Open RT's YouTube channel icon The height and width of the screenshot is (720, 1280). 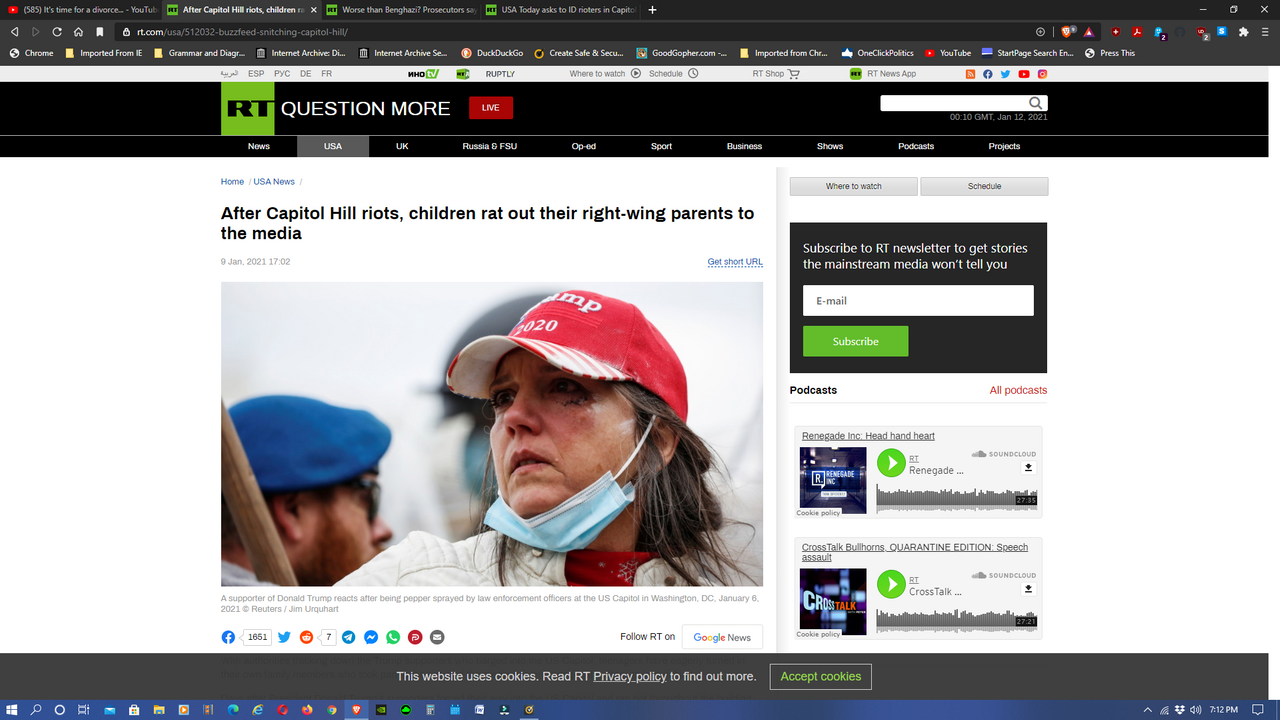coord(1024,74)
